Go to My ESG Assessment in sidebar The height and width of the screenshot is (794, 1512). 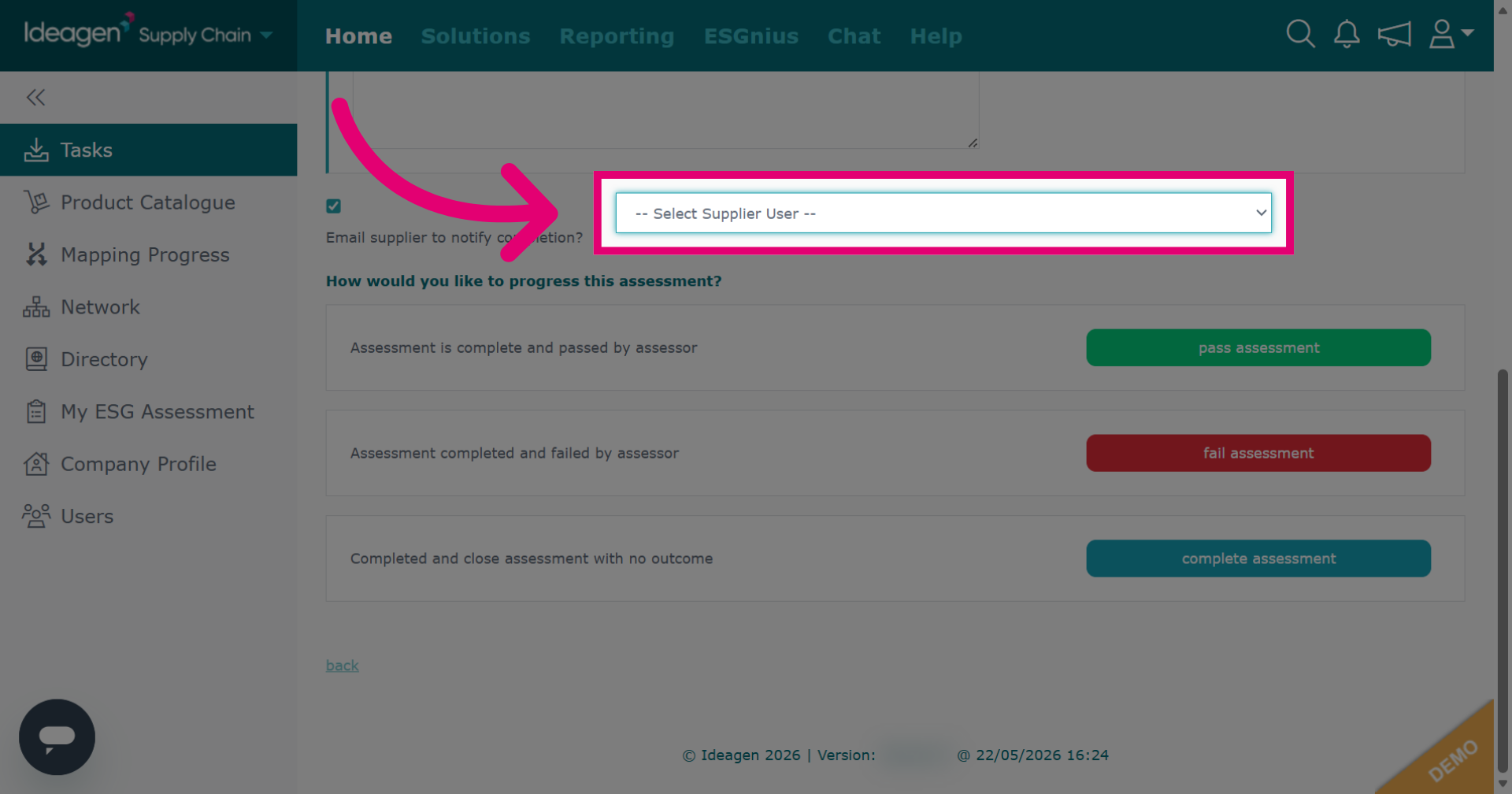coord(148,411)
